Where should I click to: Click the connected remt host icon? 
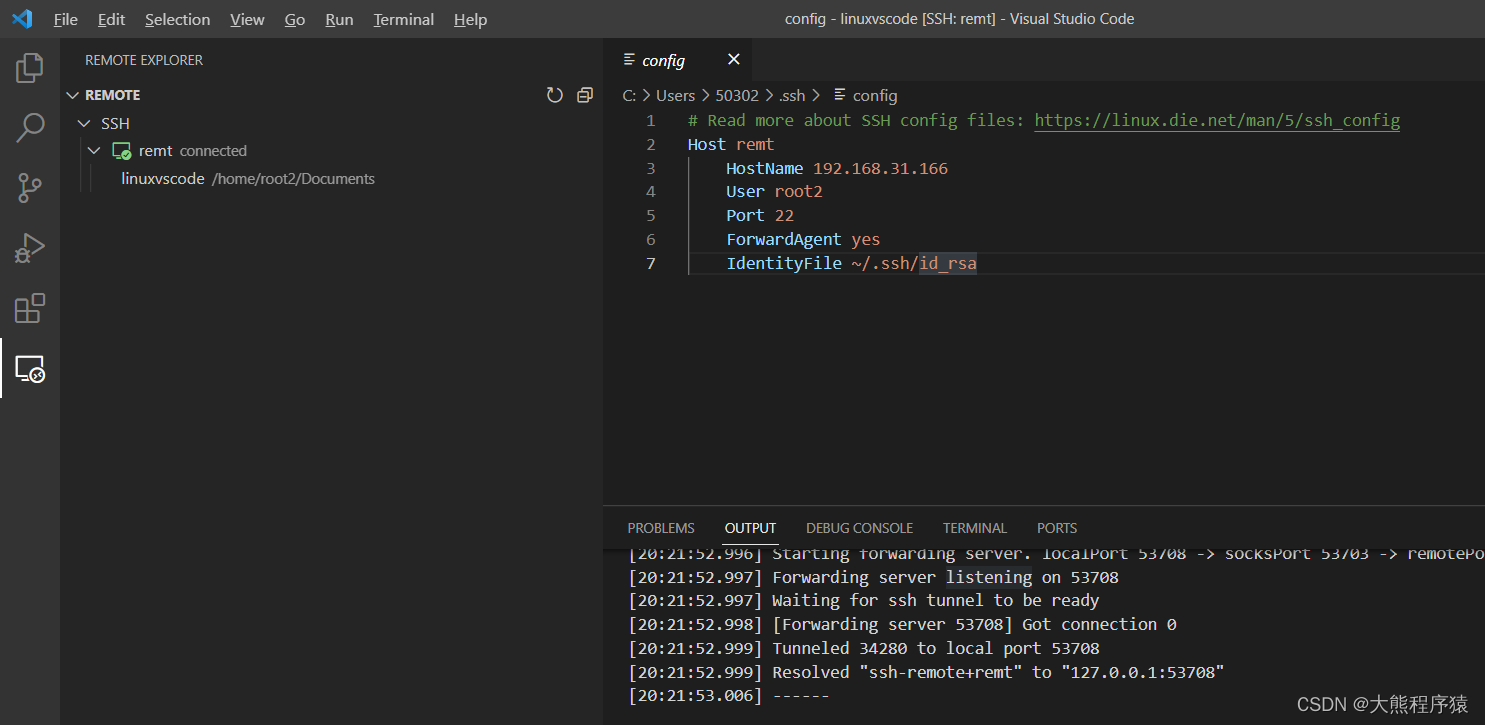click(x=121, y=151)
